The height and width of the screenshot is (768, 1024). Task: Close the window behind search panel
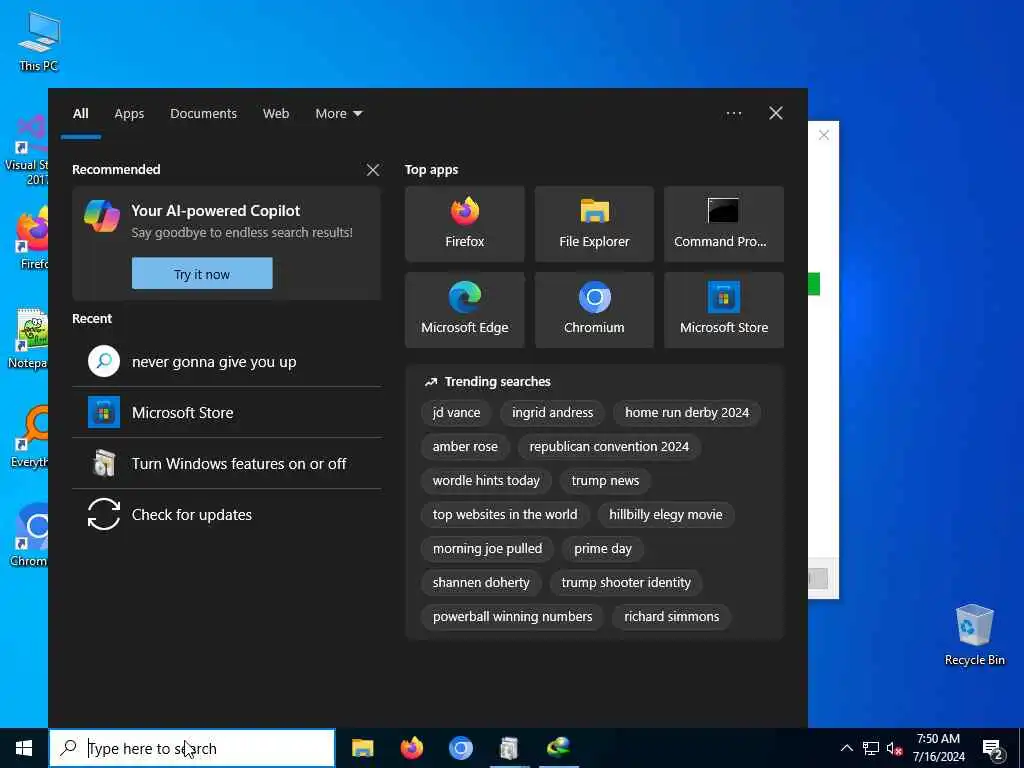[x=824, y=135]
